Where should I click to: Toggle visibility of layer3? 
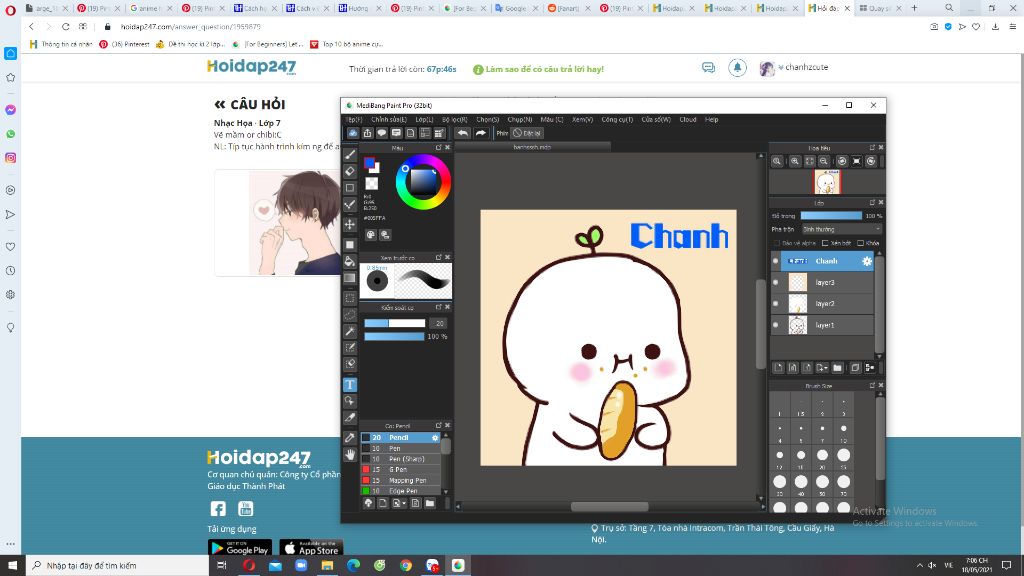click(776, 283)
